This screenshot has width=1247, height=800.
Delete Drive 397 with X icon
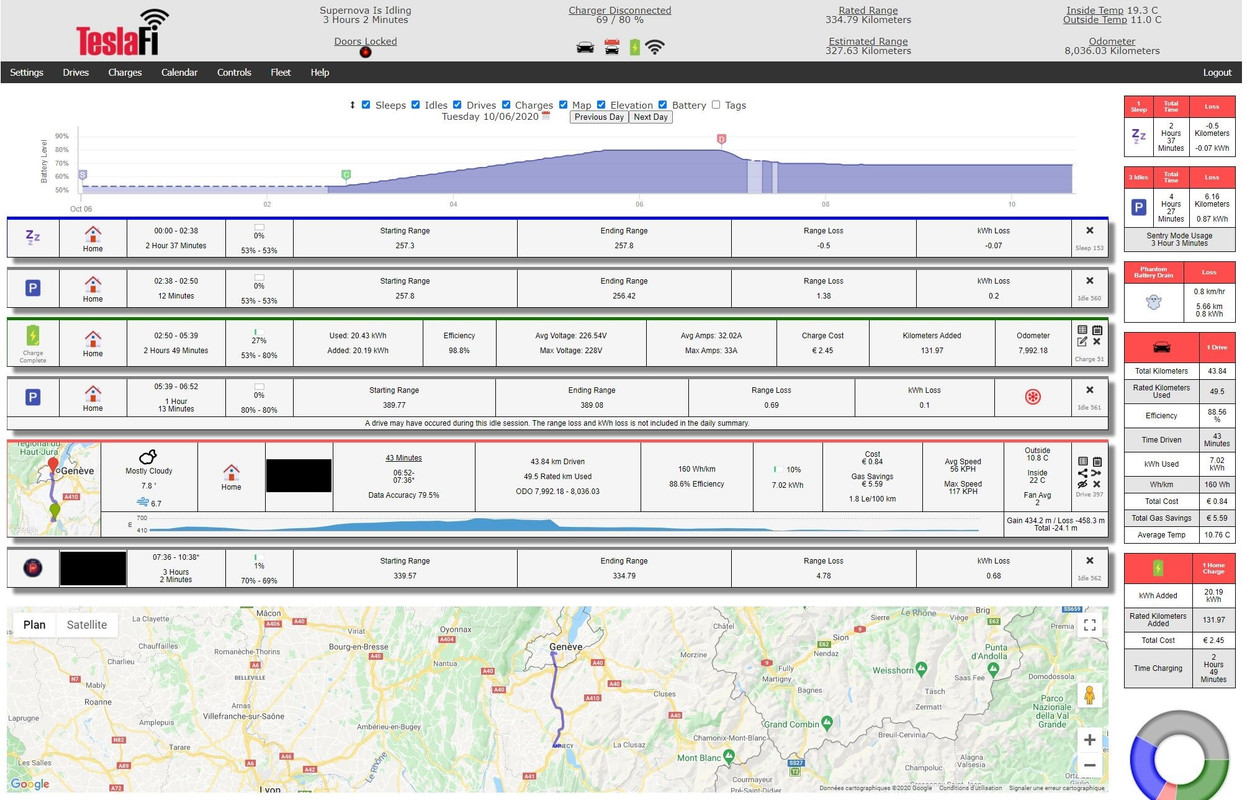(x=1097, y=484)
